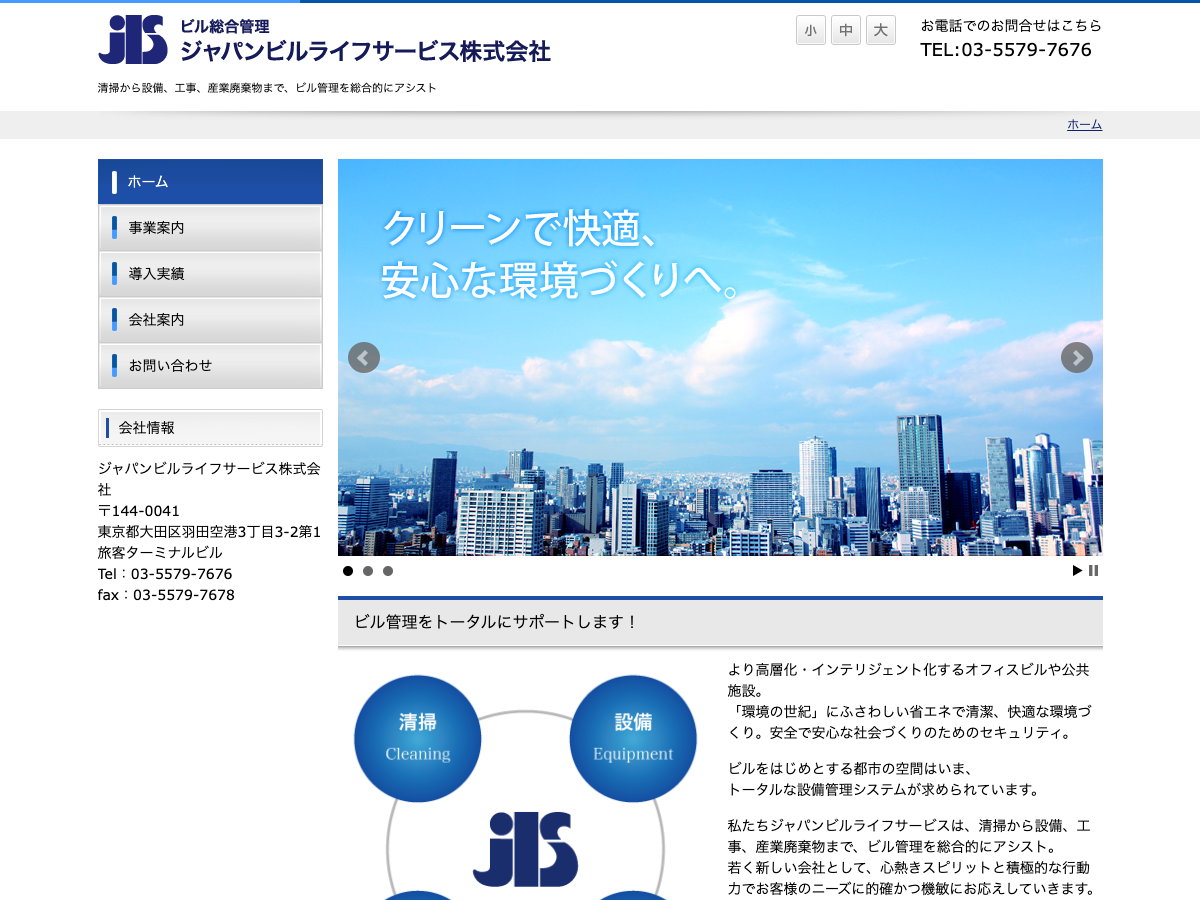Screen dimensions: 1200x900
Task: Click ジャパンビルライフサービス株式会社 header title
Action: pyautogui.click(x=365, y=51)
